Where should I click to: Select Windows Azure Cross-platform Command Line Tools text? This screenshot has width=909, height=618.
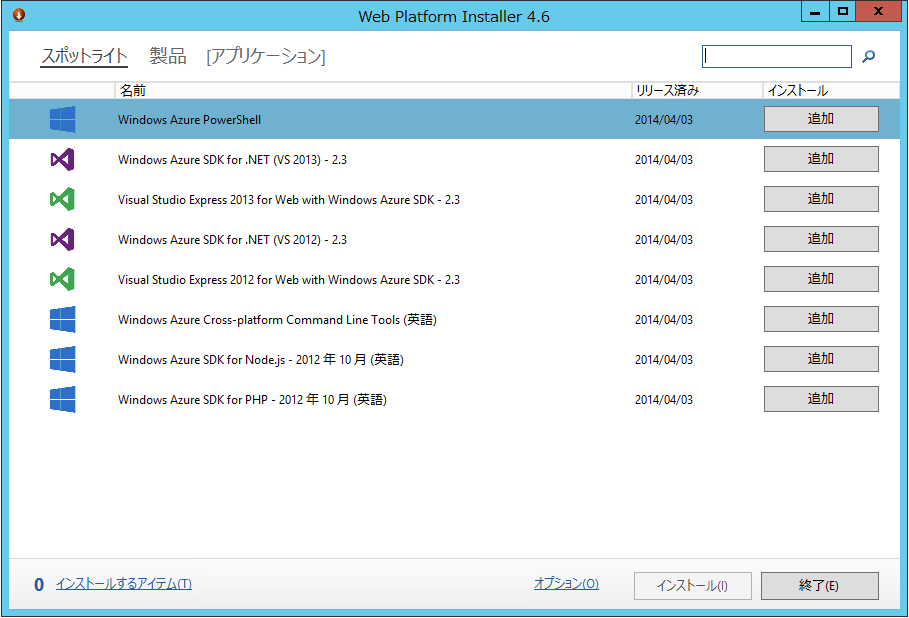(x=277, y=319)
